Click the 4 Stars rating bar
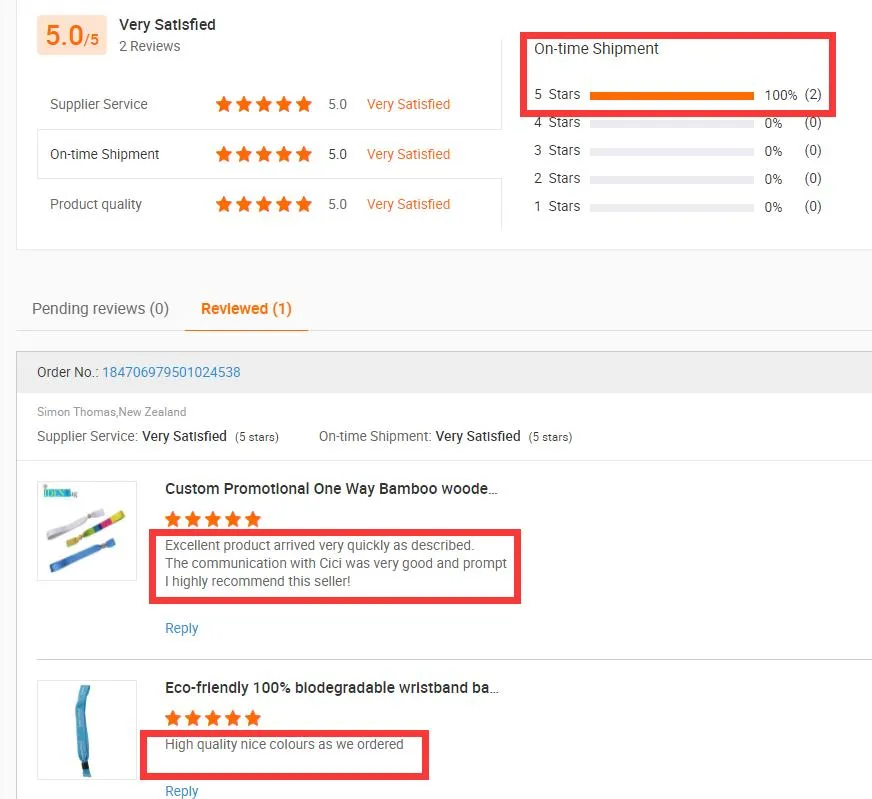 671,124
